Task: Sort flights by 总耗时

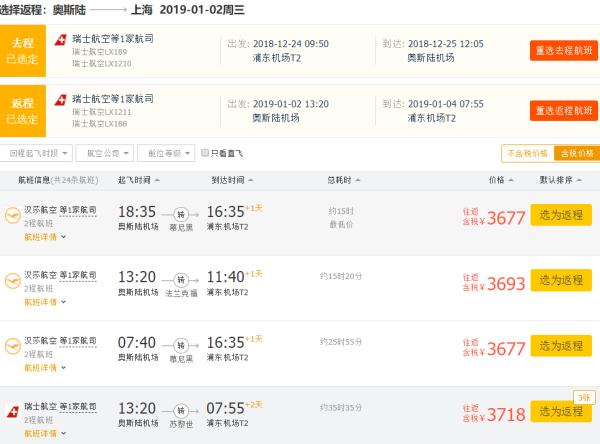Action: pyautogui.click(x=344, y=180)
